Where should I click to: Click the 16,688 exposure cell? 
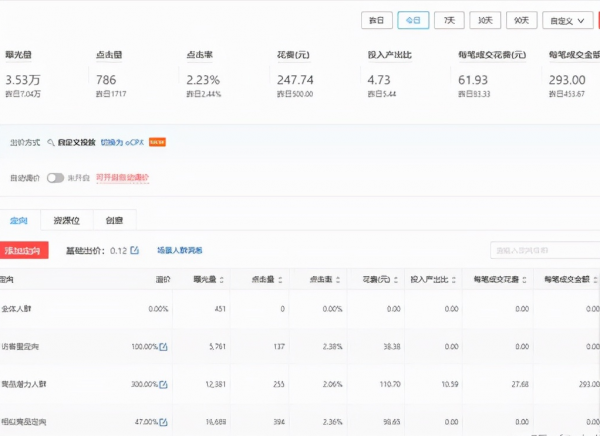click(x=215, y=422)
